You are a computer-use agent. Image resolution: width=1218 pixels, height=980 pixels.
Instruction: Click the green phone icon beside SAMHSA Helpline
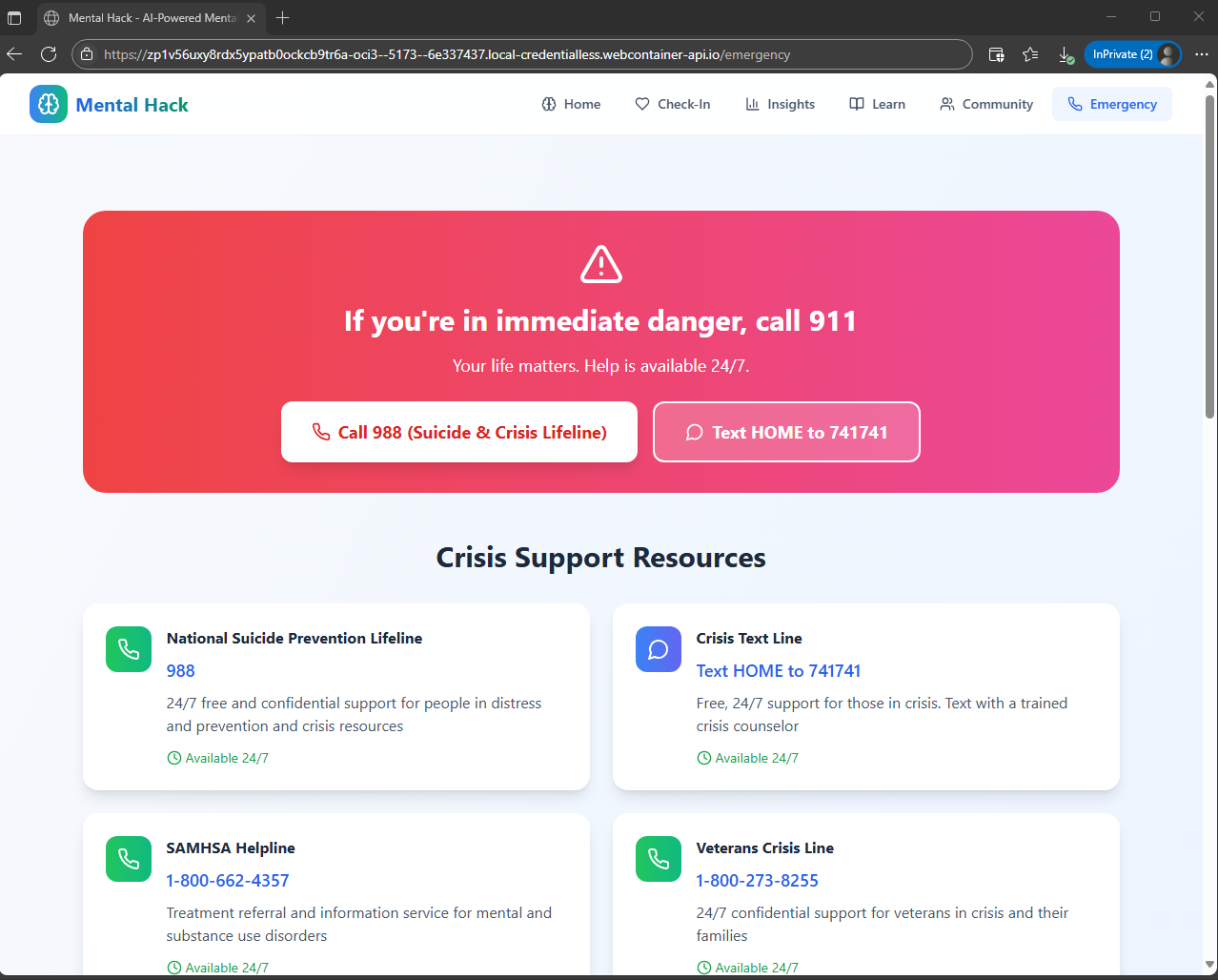coord(129,859)
